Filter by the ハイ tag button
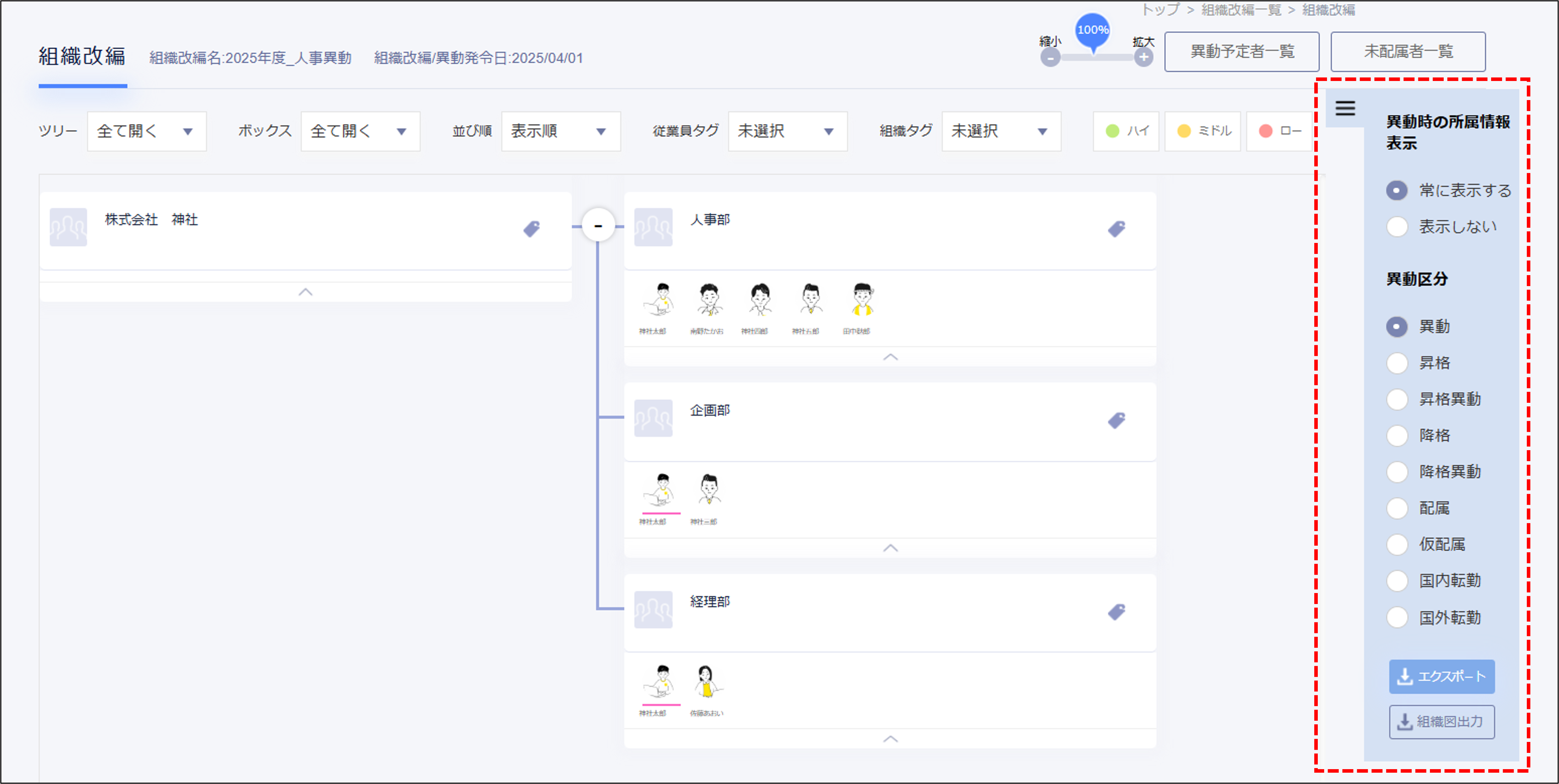The height and width of the screenshot is (784, 1559). [x=1126, y=131]
